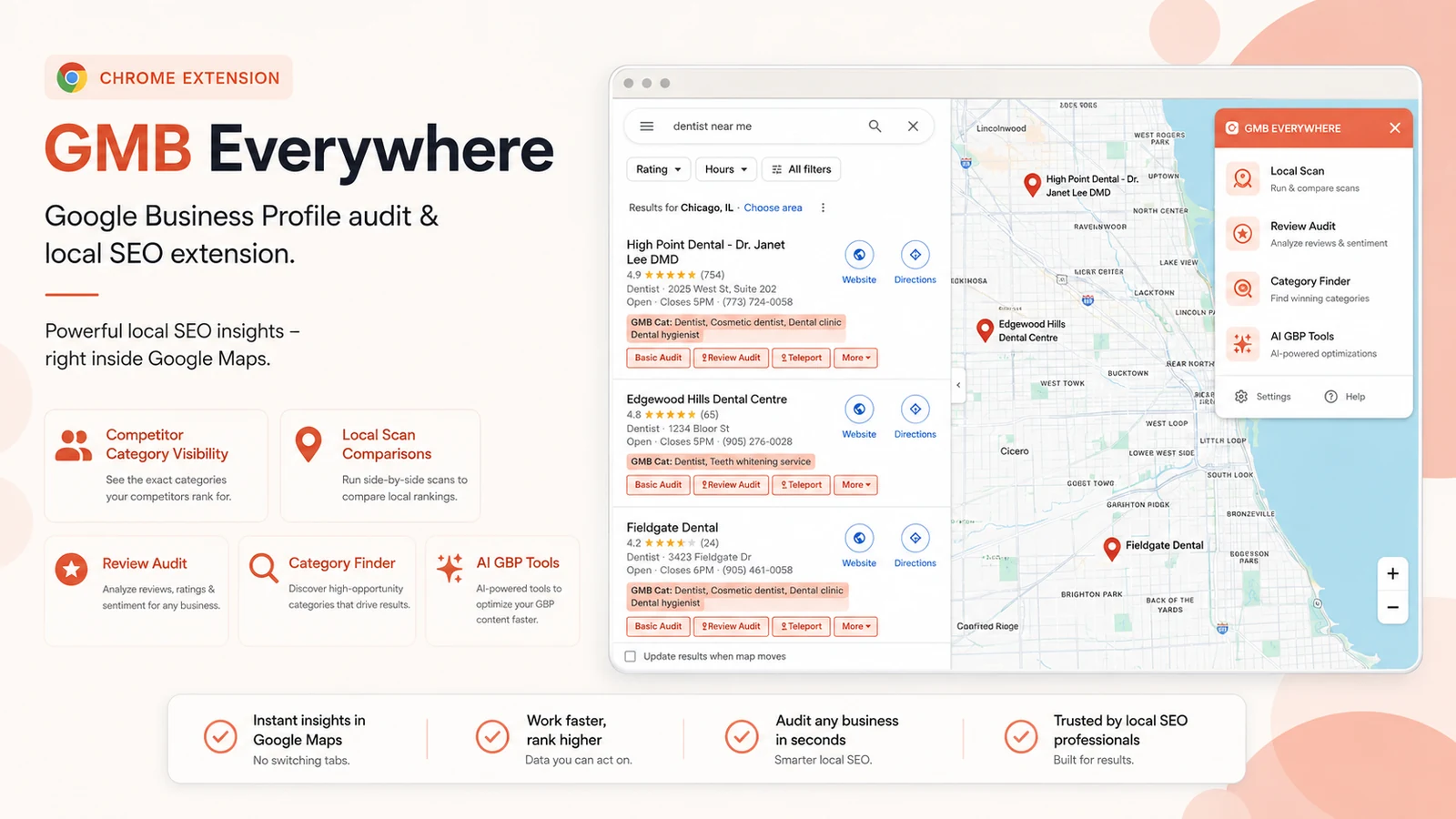Screen dimensions: 1456x819
Task: Click the Chrome logo in the badge
Action: click(72, 77)
